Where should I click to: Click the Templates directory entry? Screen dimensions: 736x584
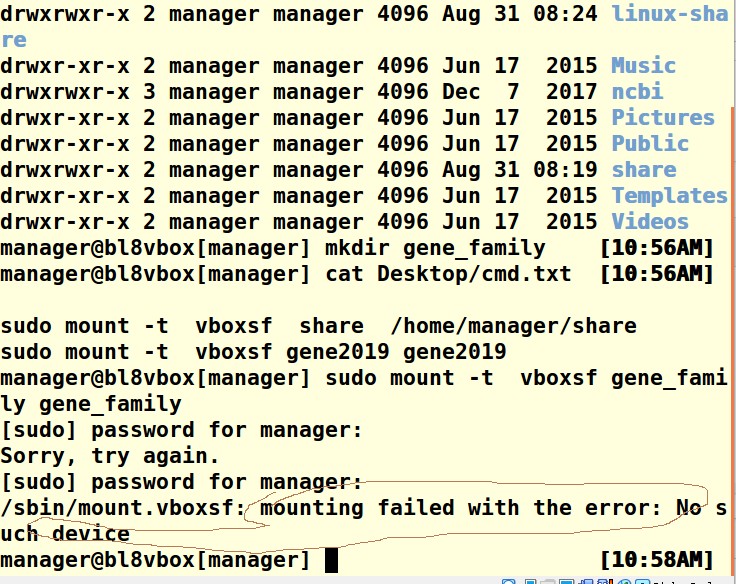669,195
